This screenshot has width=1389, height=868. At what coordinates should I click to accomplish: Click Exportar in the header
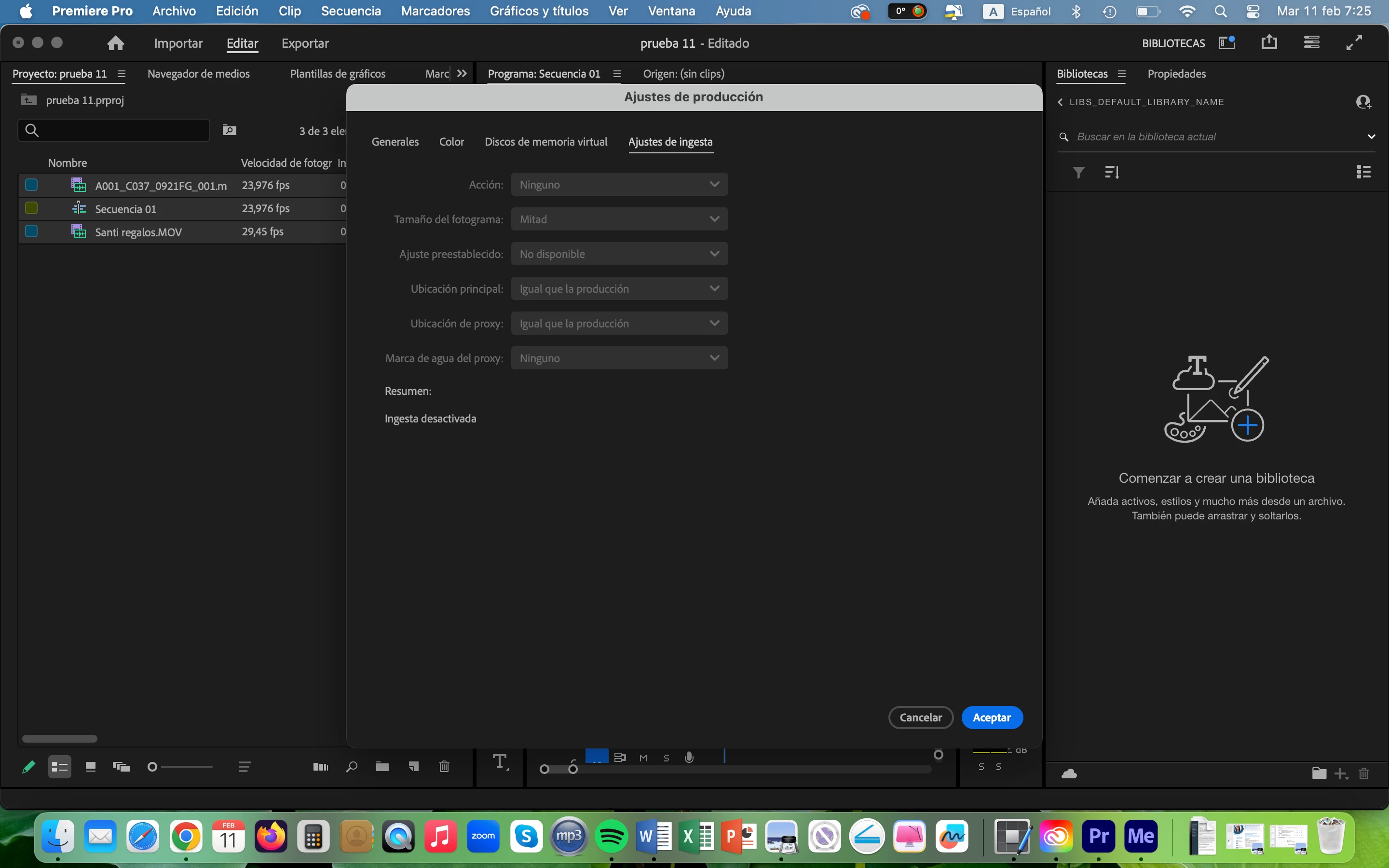pyautogui.click(x=305, y=43)
